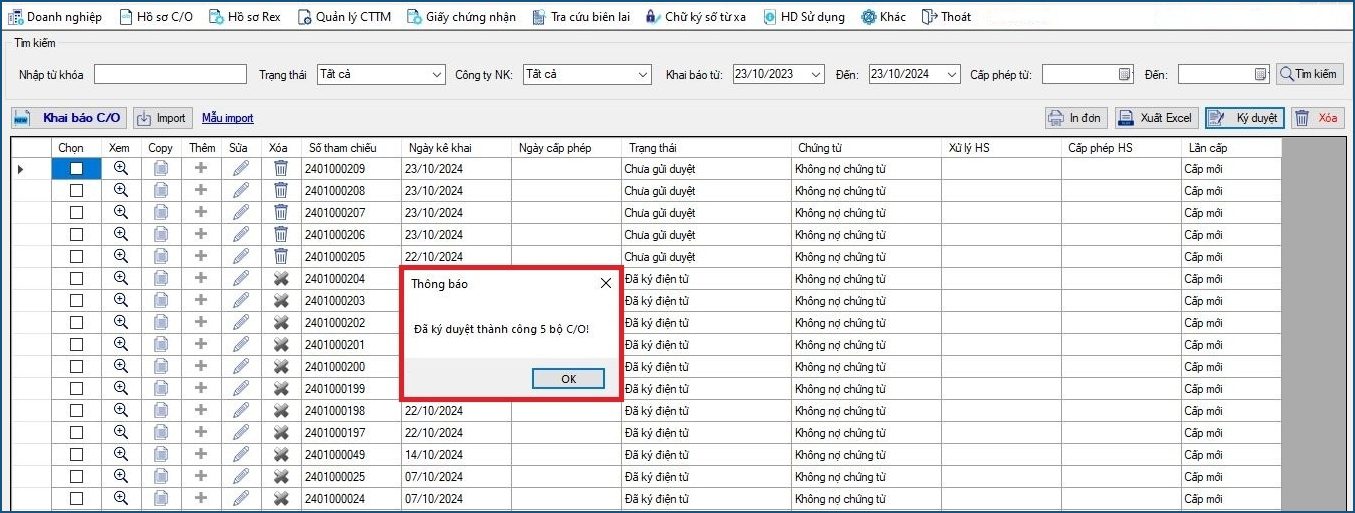Open the Đến 23/10/2024 date dropdown
Screen dimensions: 1355x513
pyautogui.click(x=952, y=74)
